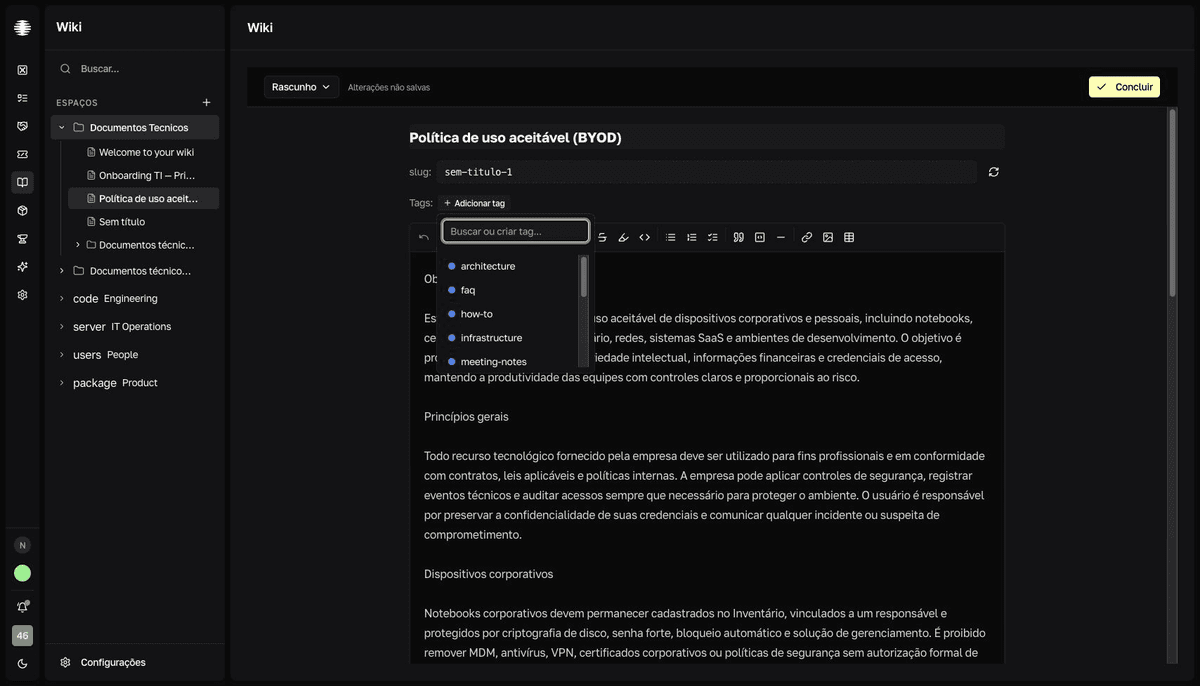1200x686 pixels.
Task: Insert a checklist
Action: [x=713, y=237]
